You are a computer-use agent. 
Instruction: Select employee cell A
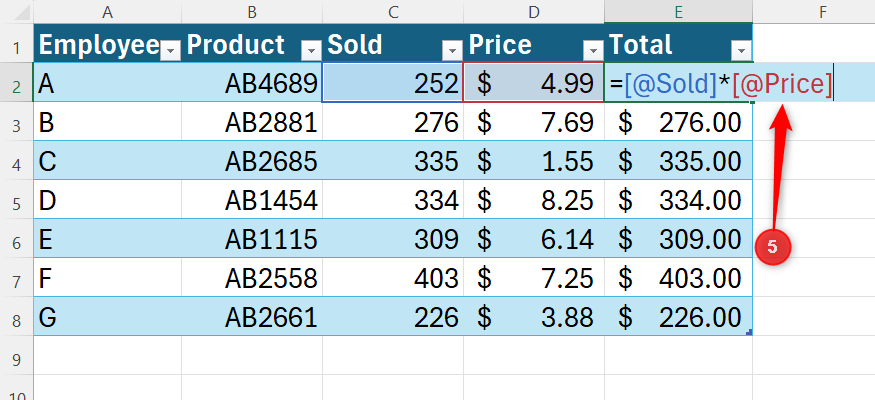coord(108,82)
